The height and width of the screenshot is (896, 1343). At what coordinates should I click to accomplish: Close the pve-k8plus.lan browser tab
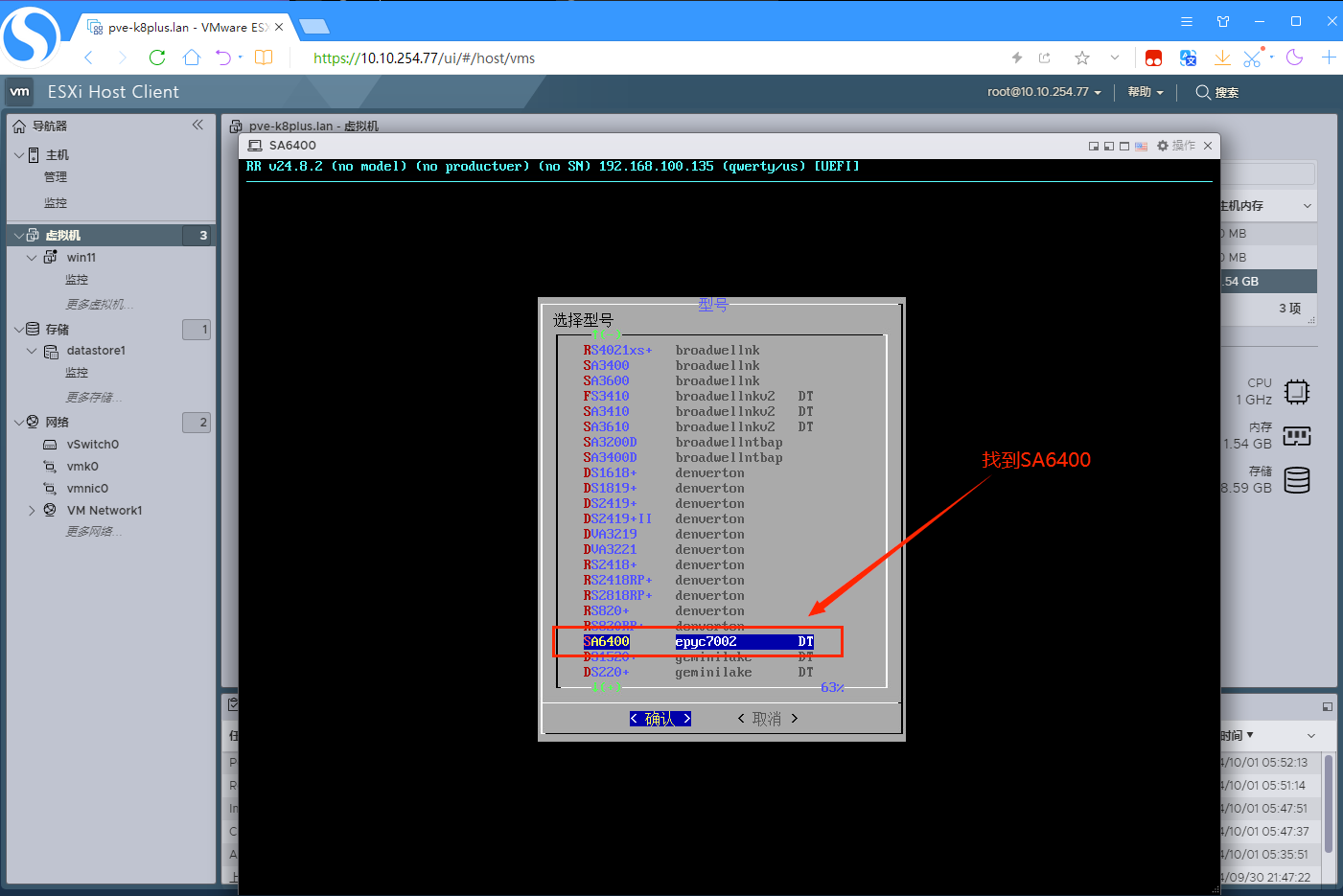pyautogui.click(x=279, y=27)
